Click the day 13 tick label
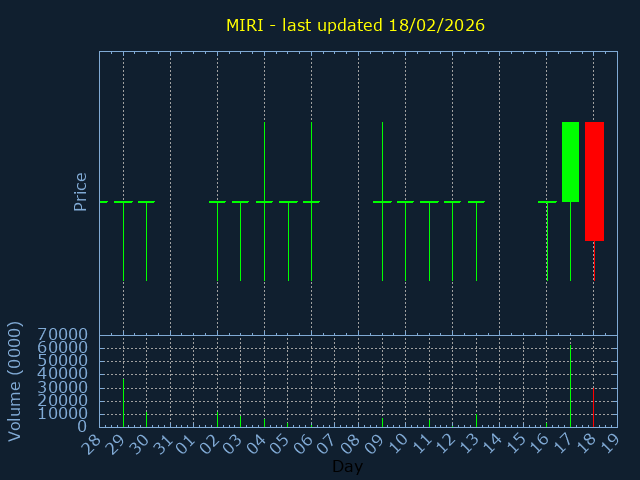Viewport: 640px width, 480px height. (x=469, y=443)
